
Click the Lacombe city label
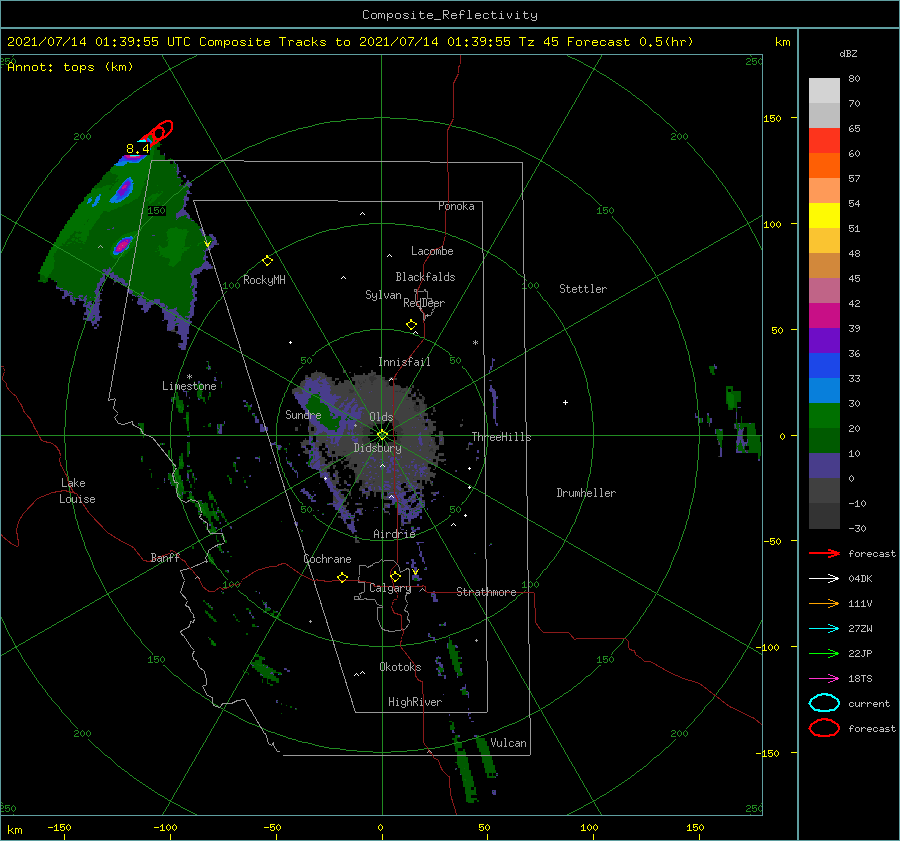click(x=432, y=251)
